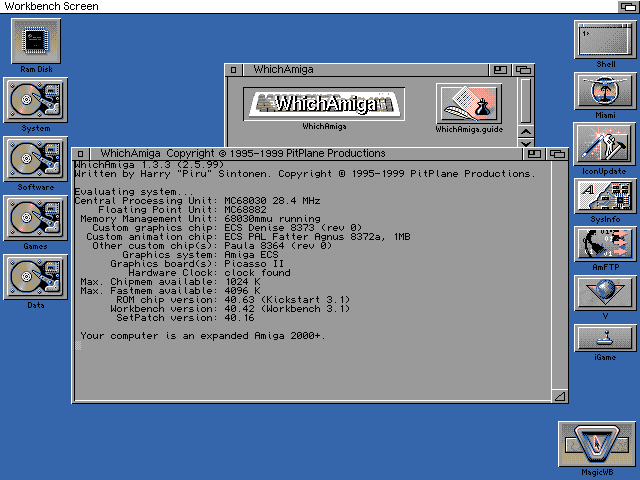Close the WhichAmiga drawer window
The height and width of the screenshot is (480, 640).
[x=233, y=70]
